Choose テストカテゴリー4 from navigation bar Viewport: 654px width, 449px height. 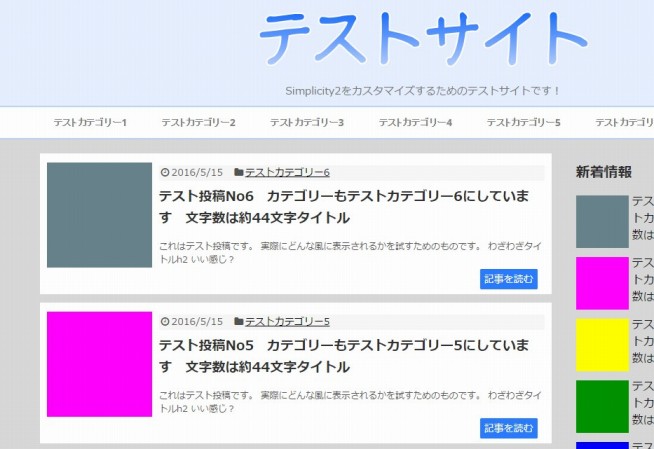415,123
